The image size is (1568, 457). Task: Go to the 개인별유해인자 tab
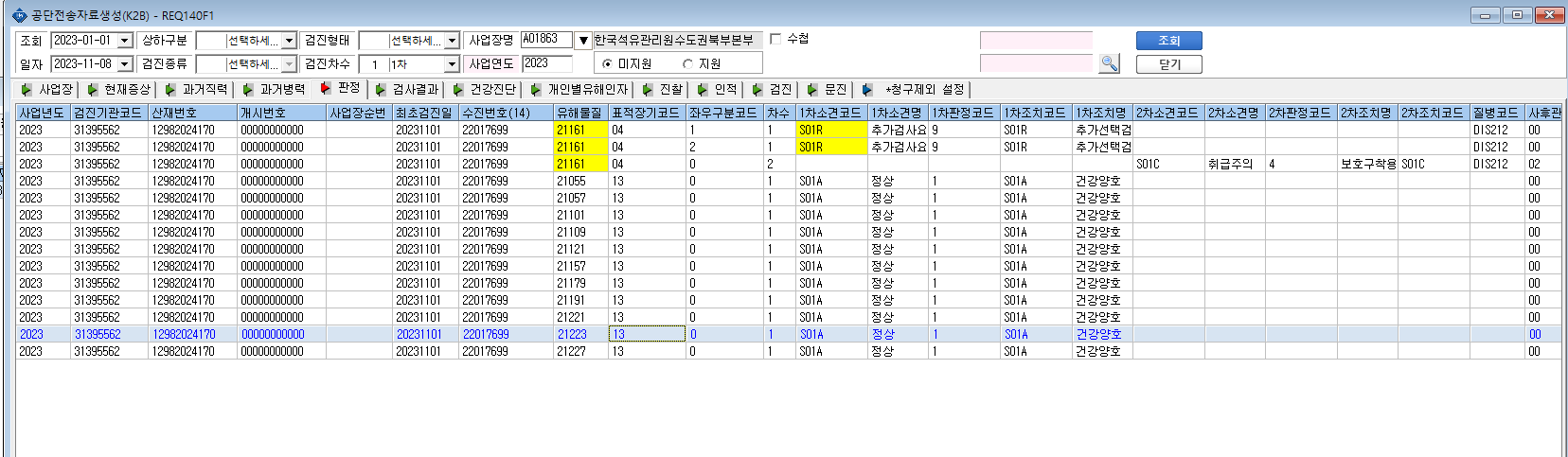click(x=579, y=89)
